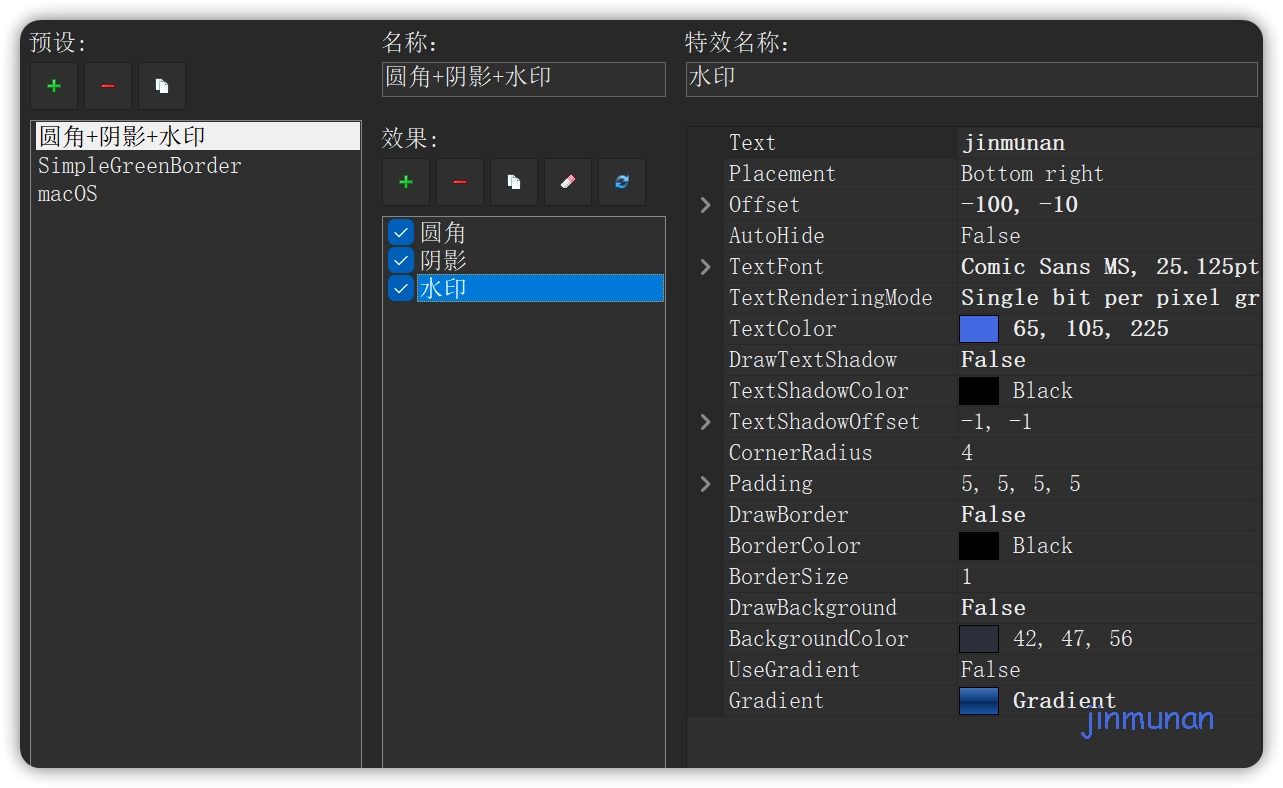This screenshot has height=788, width=1283.
Task: Select the 圆角+阴影+水印 preset
Action: 197,136
